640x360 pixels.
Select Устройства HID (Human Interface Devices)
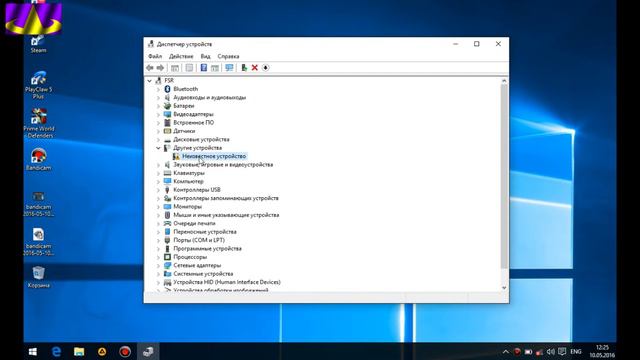coord(227,282)
